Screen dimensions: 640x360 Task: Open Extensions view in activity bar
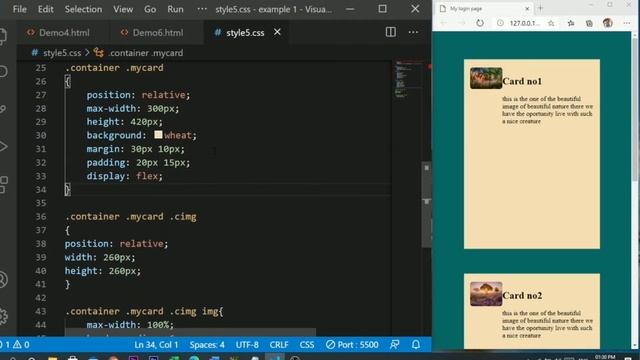tap(3, 184)
